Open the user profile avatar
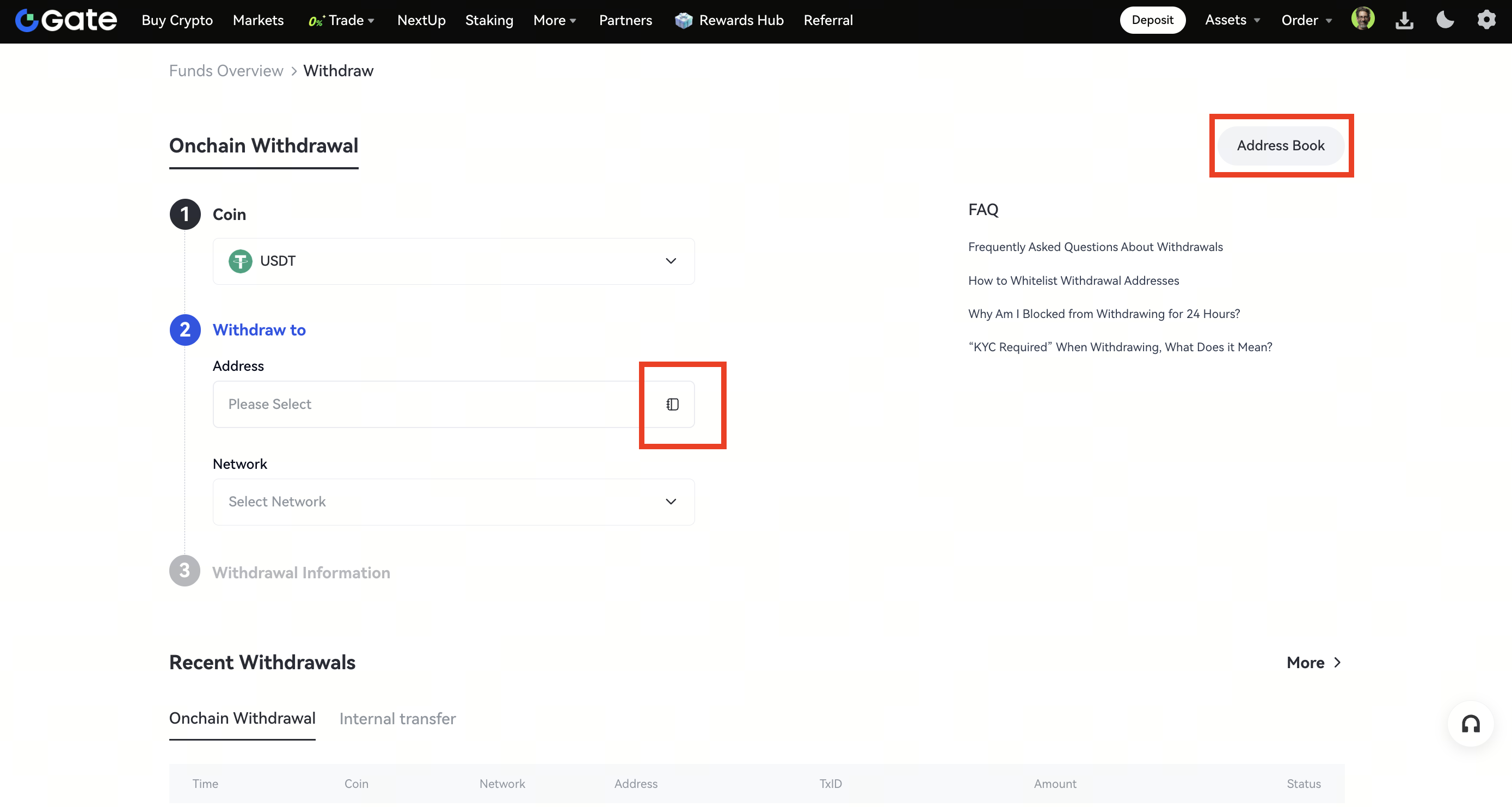1512x807 pixels. 1362,20
